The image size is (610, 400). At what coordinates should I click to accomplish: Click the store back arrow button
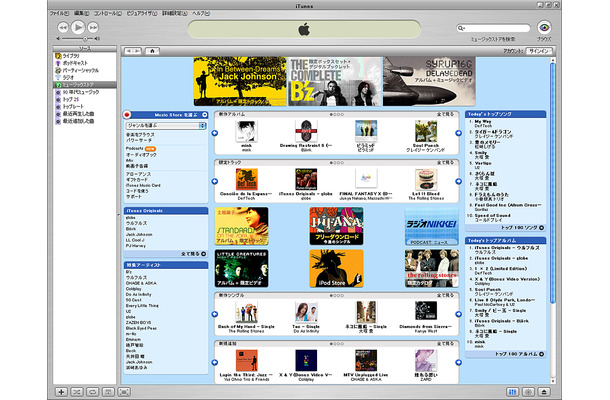[129, 51]
